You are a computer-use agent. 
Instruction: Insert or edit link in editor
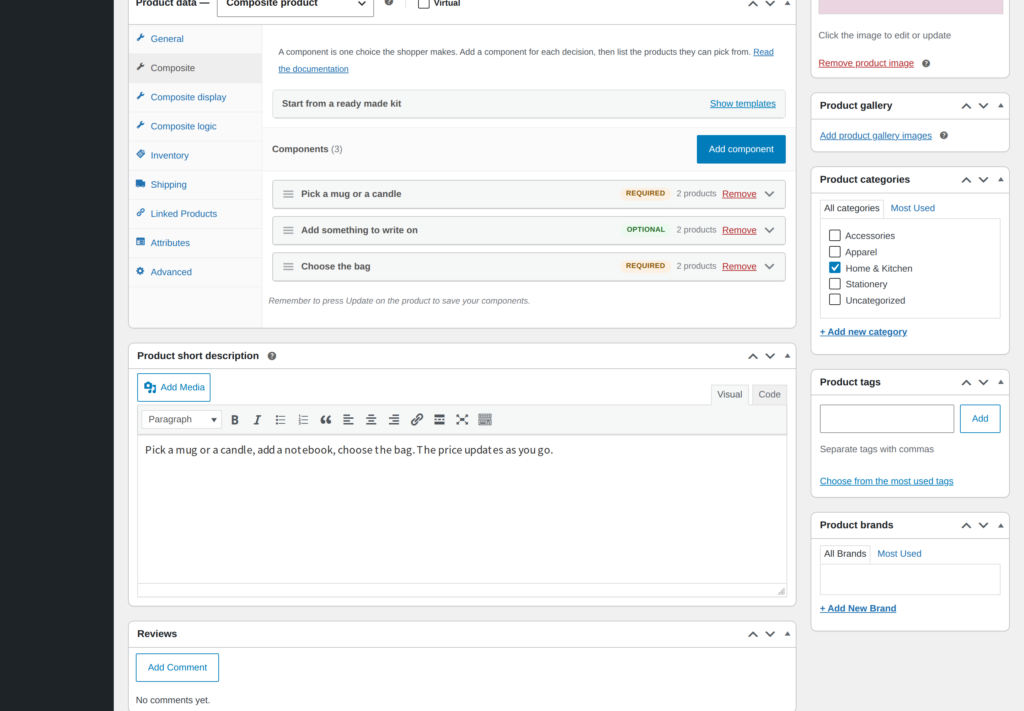point(417,420)
